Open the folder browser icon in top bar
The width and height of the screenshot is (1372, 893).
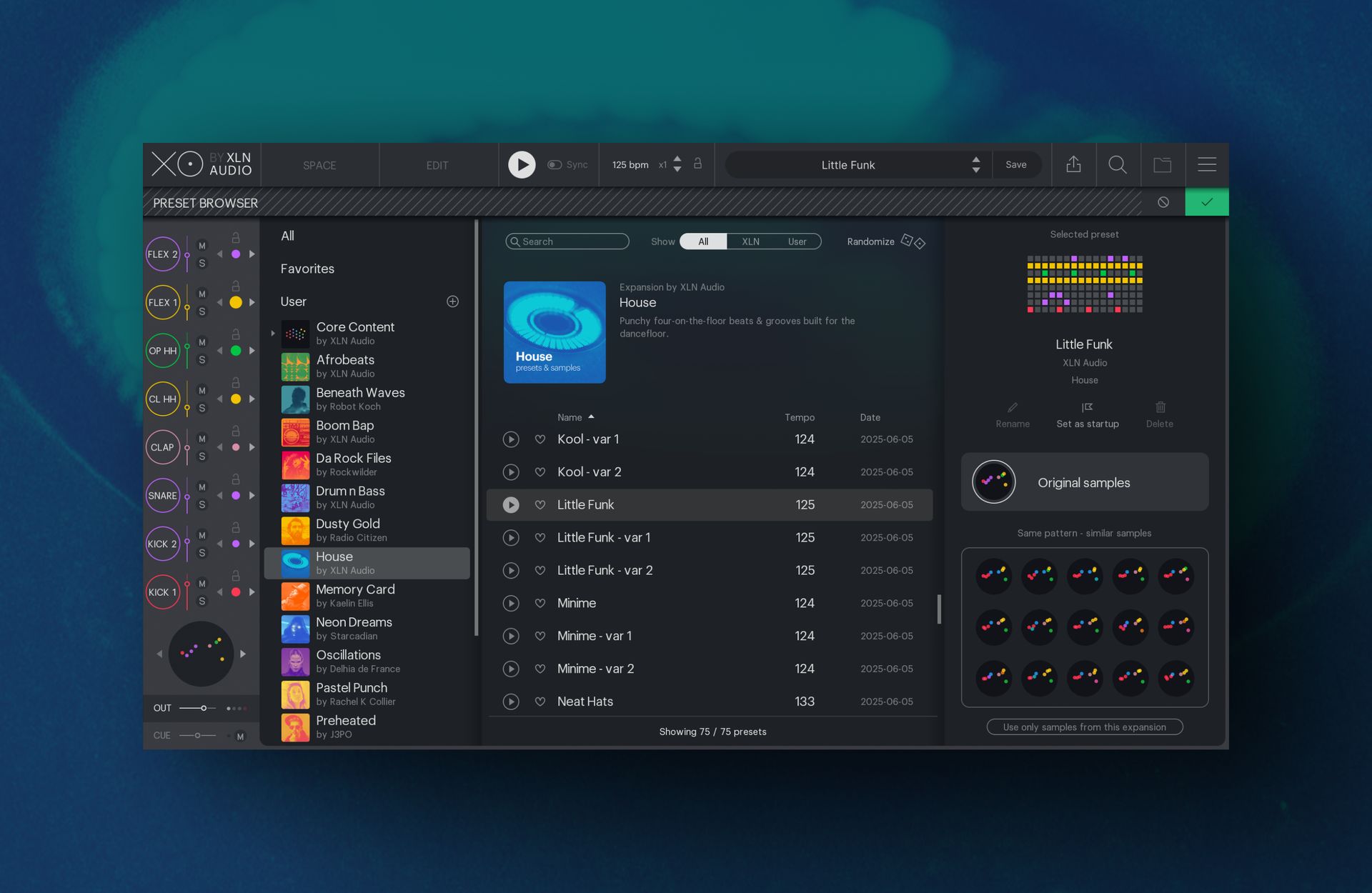tap(1163, 165)
